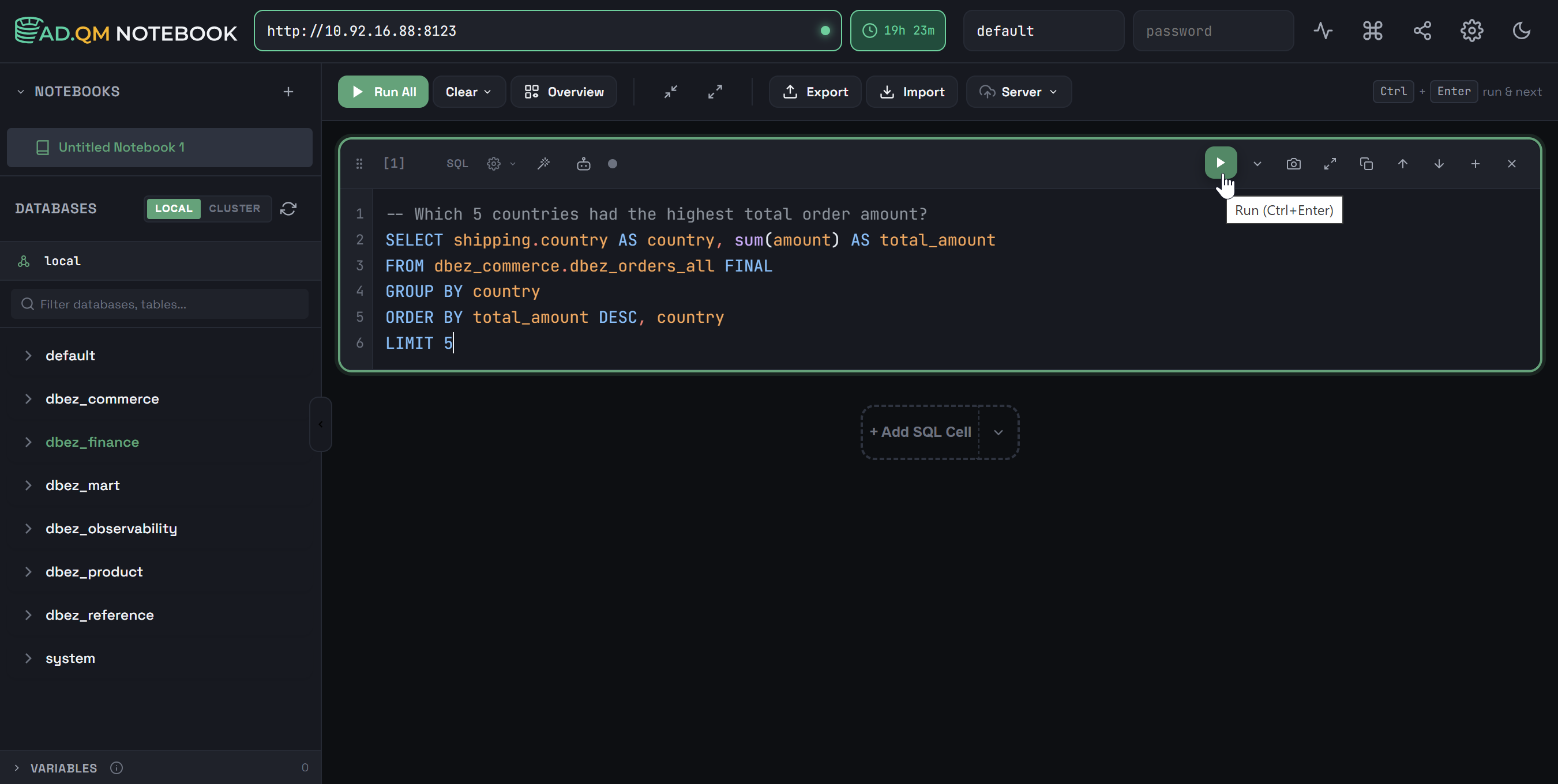Move cell up with arrow icon

(1403, 164)
